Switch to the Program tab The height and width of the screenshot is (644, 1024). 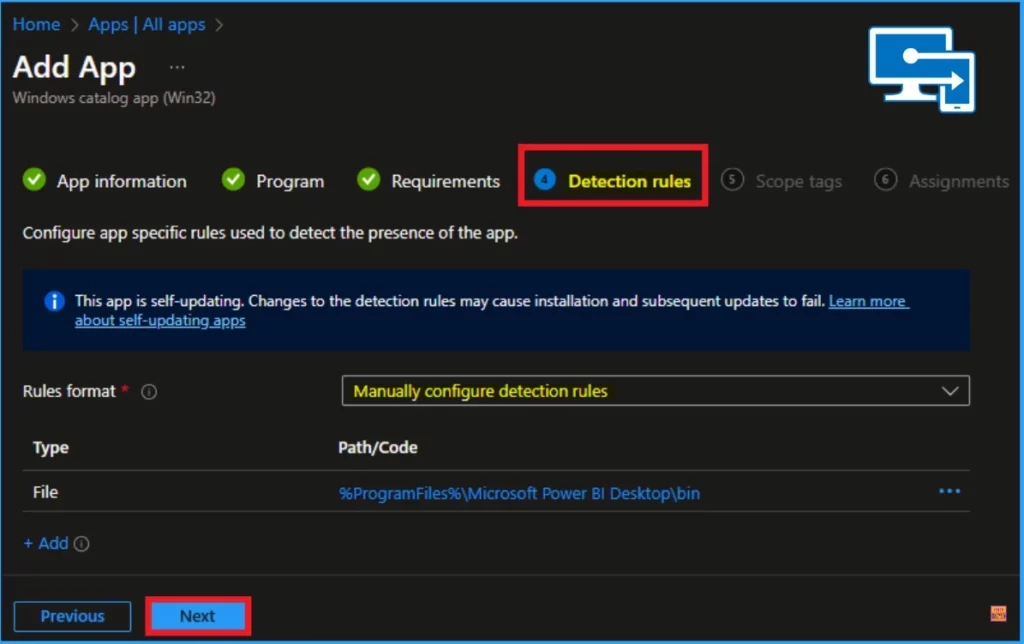click(x=290, y=181)
